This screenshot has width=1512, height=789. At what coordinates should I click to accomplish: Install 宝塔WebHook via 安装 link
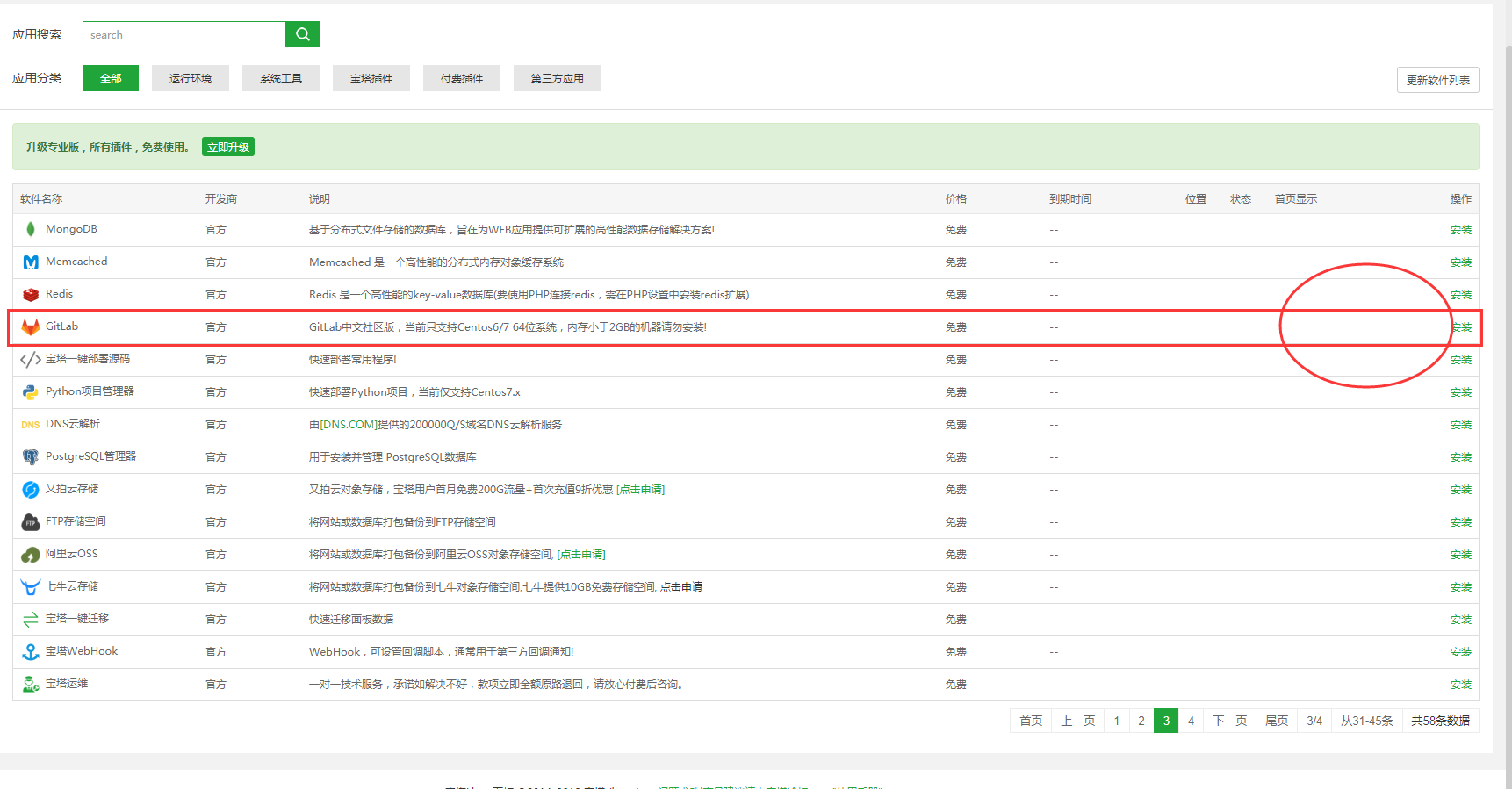[1461, 652]
